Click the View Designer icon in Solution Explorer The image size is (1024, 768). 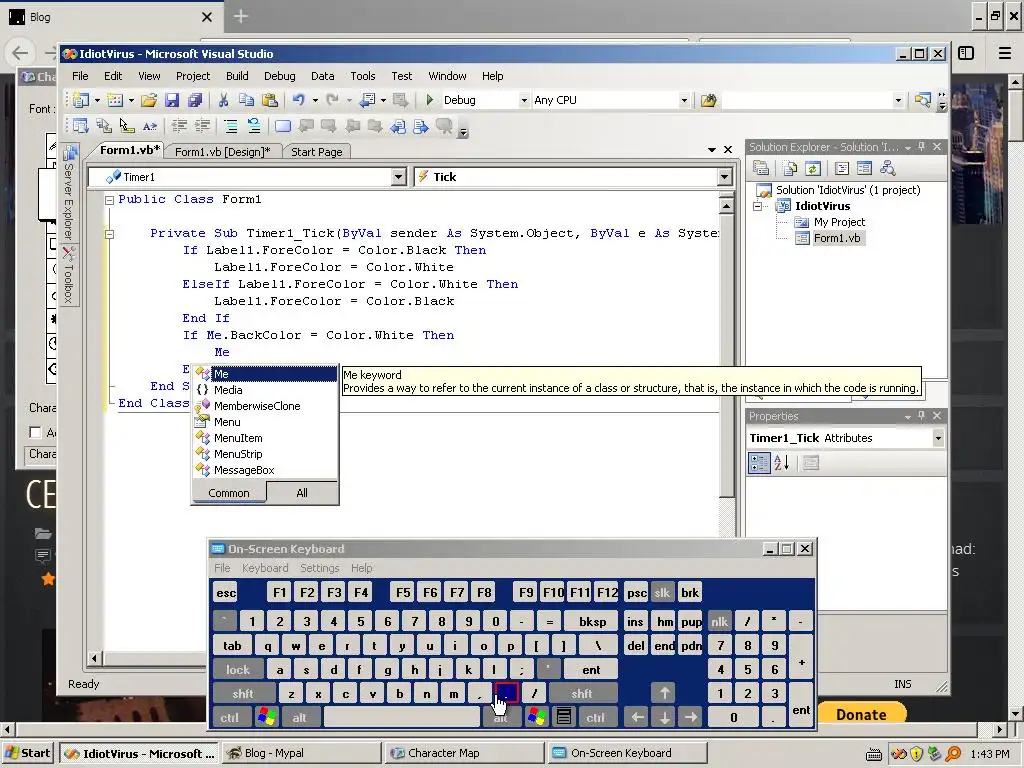point(864,168)
